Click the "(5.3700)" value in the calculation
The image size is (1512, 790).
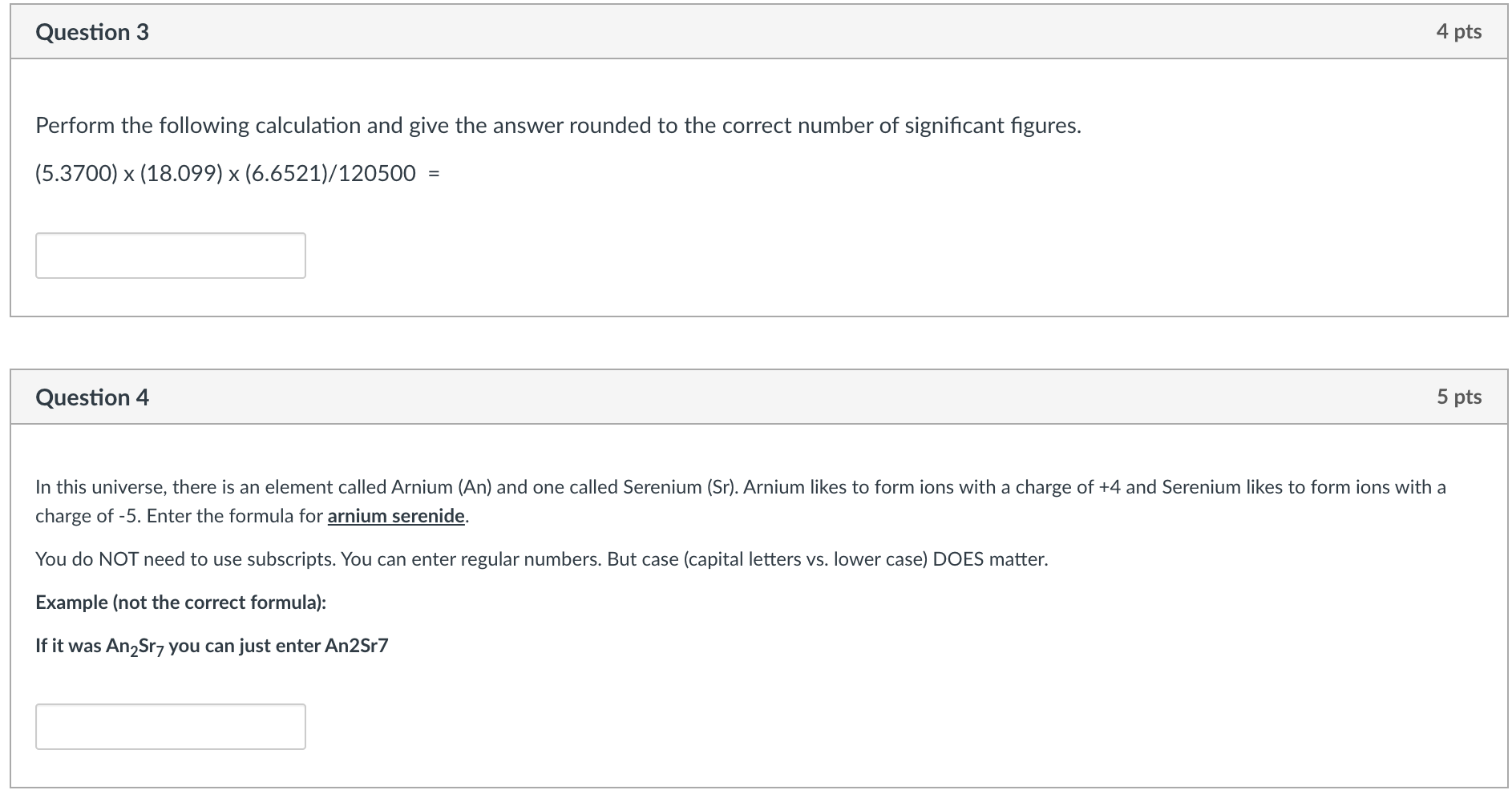point(76,173)
